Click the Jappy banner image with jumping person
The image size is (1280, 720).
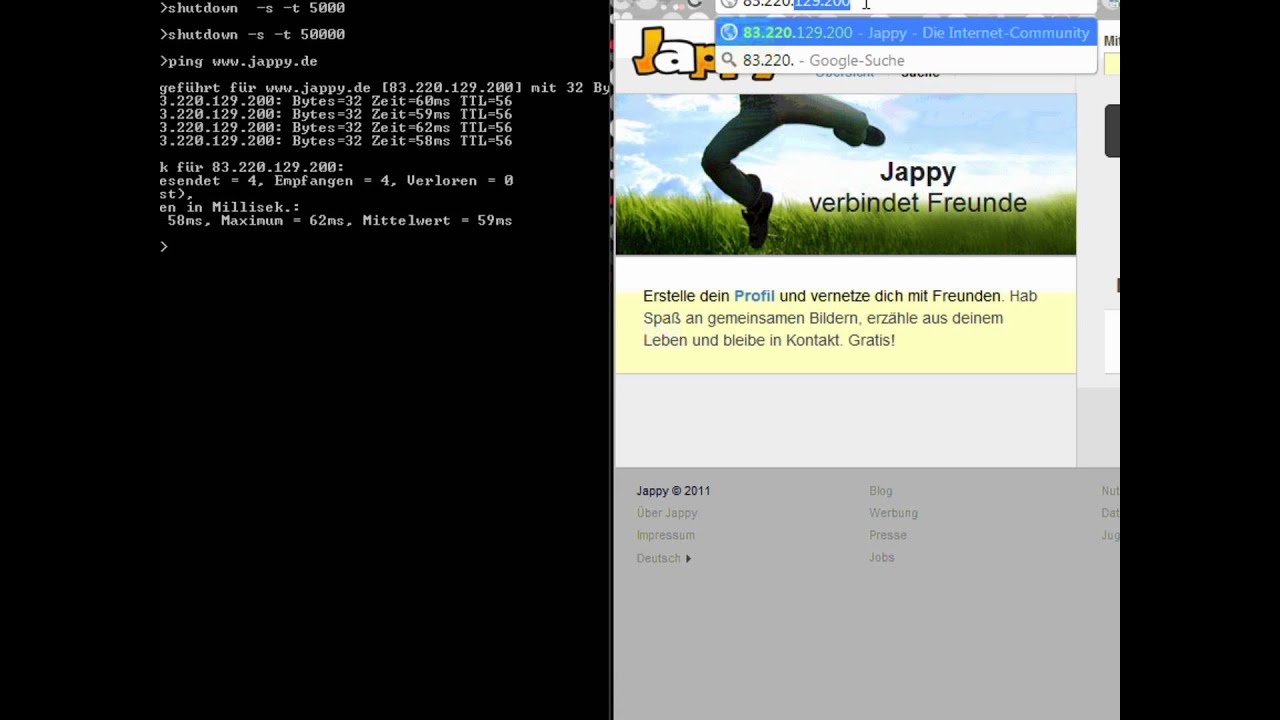(846, 174)
